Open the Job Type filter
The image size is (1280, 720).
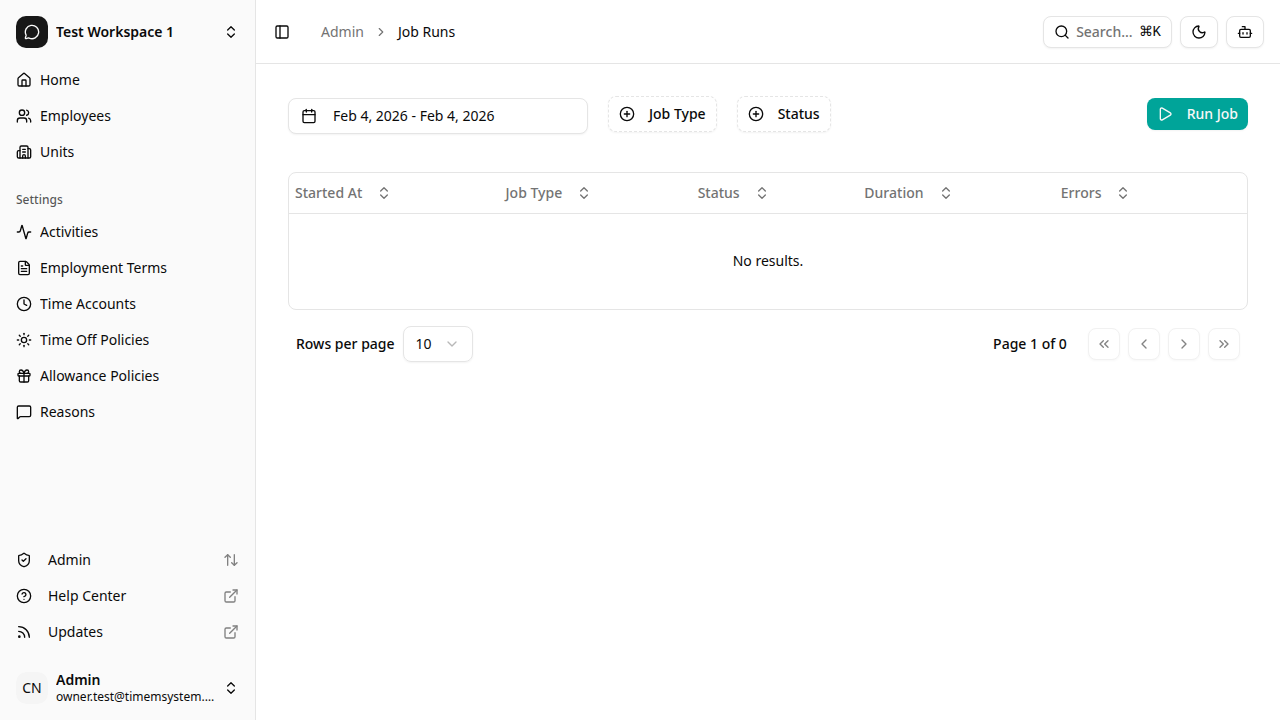tap(662, 114)
